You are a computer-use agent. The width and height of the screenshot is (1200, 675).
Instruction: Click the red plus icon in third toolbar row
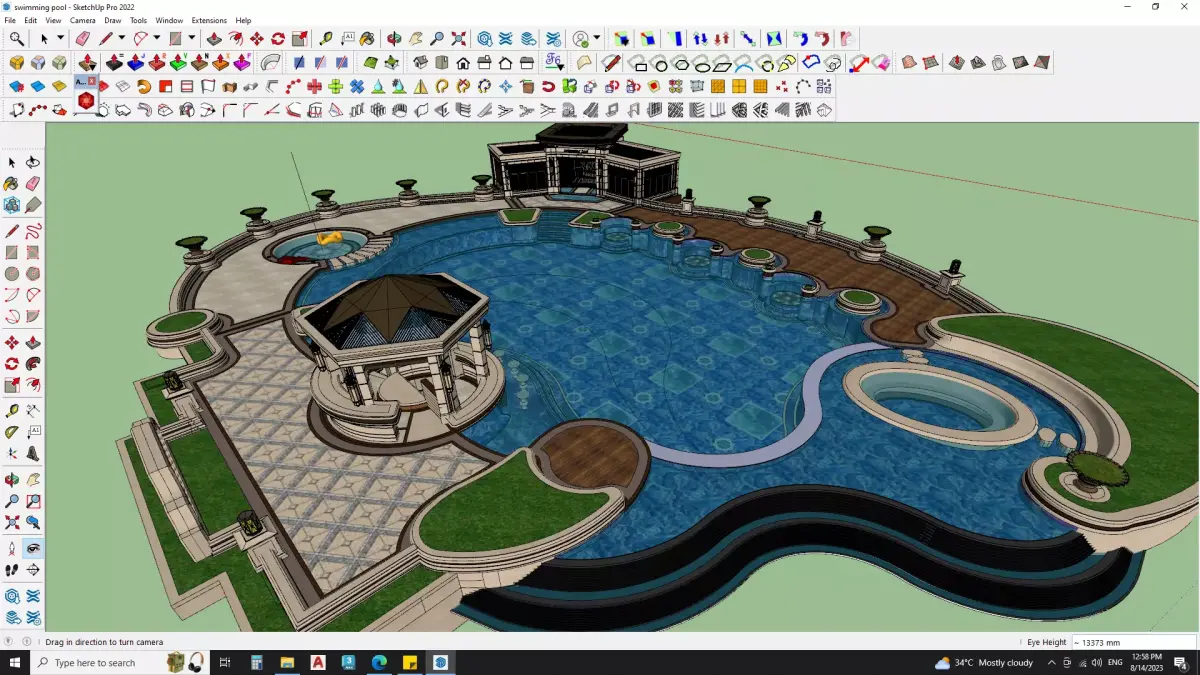[x=314, y=87]
